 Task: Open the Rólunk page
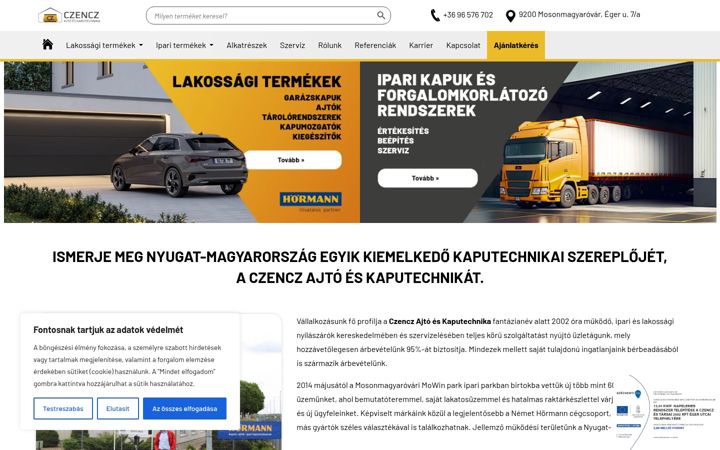tap(330, 45)
